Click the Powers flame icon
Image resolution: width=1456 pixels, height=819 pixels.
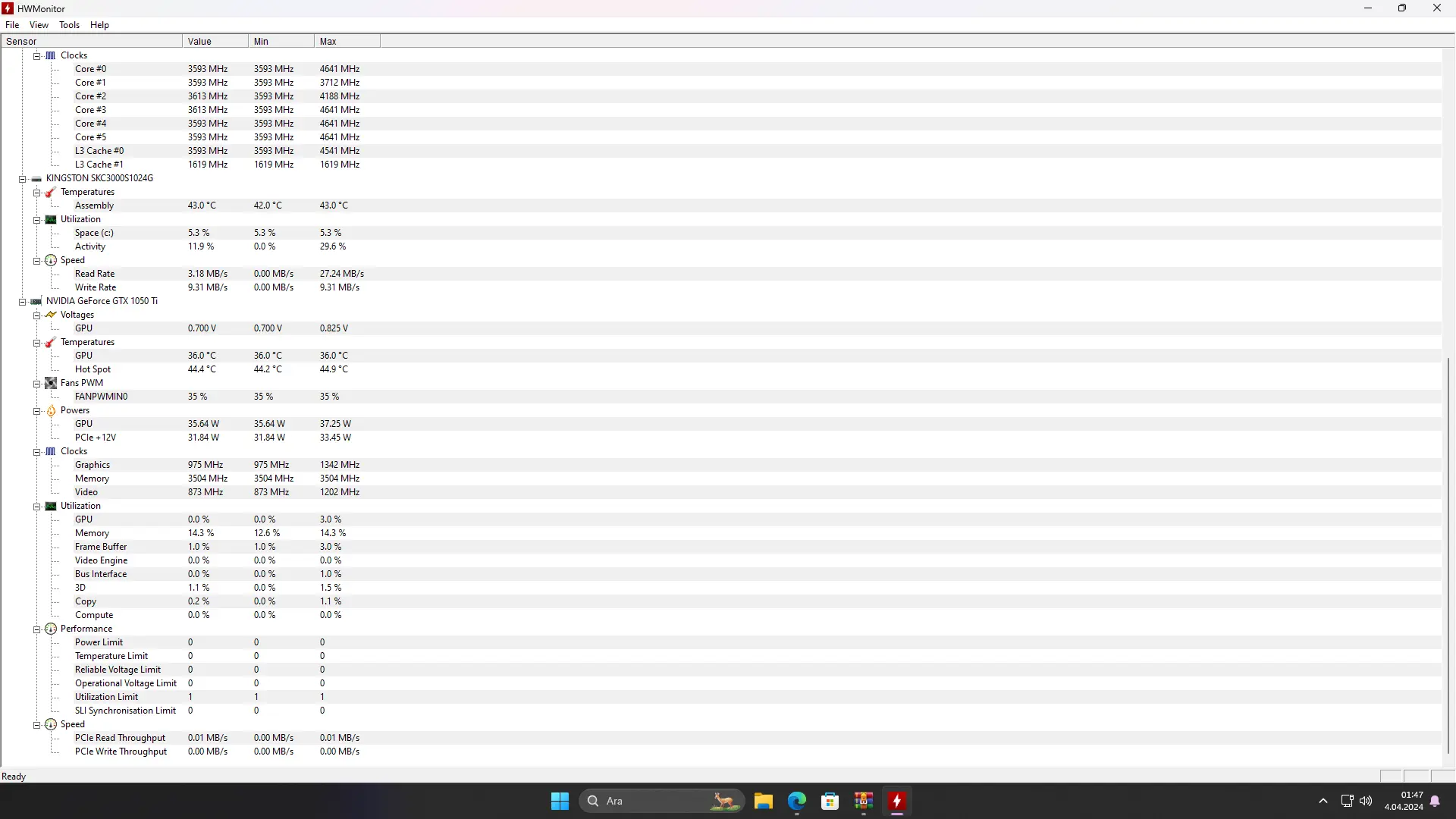51,410
